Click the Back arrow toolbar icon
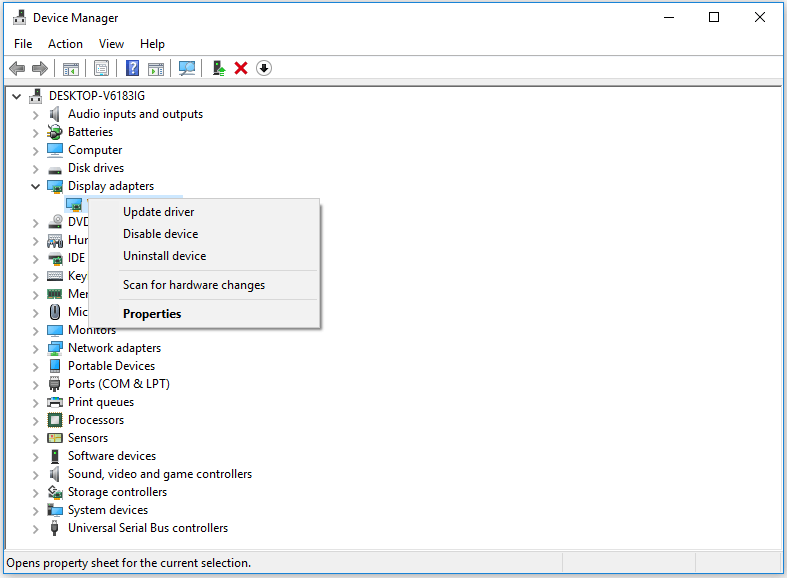The height and width of the screenshot is (578, 787). tap(17, 68)
